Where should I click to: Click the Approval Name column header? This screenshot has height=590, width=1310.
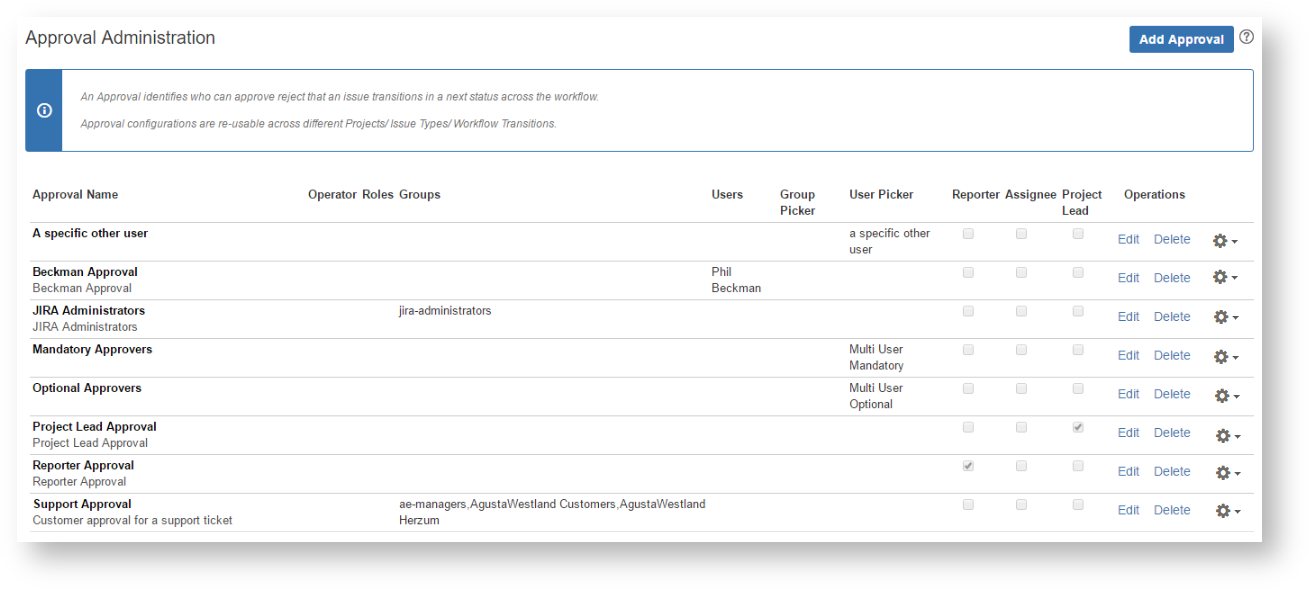[75, 195]
